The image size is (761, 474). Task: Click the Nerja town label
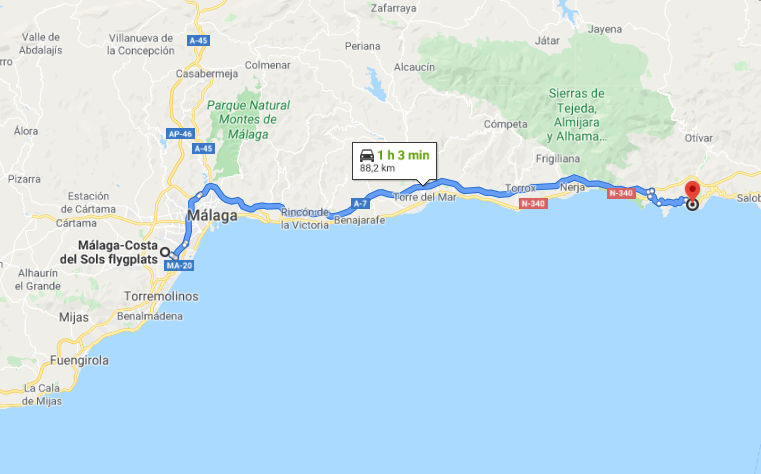(572, 187)
